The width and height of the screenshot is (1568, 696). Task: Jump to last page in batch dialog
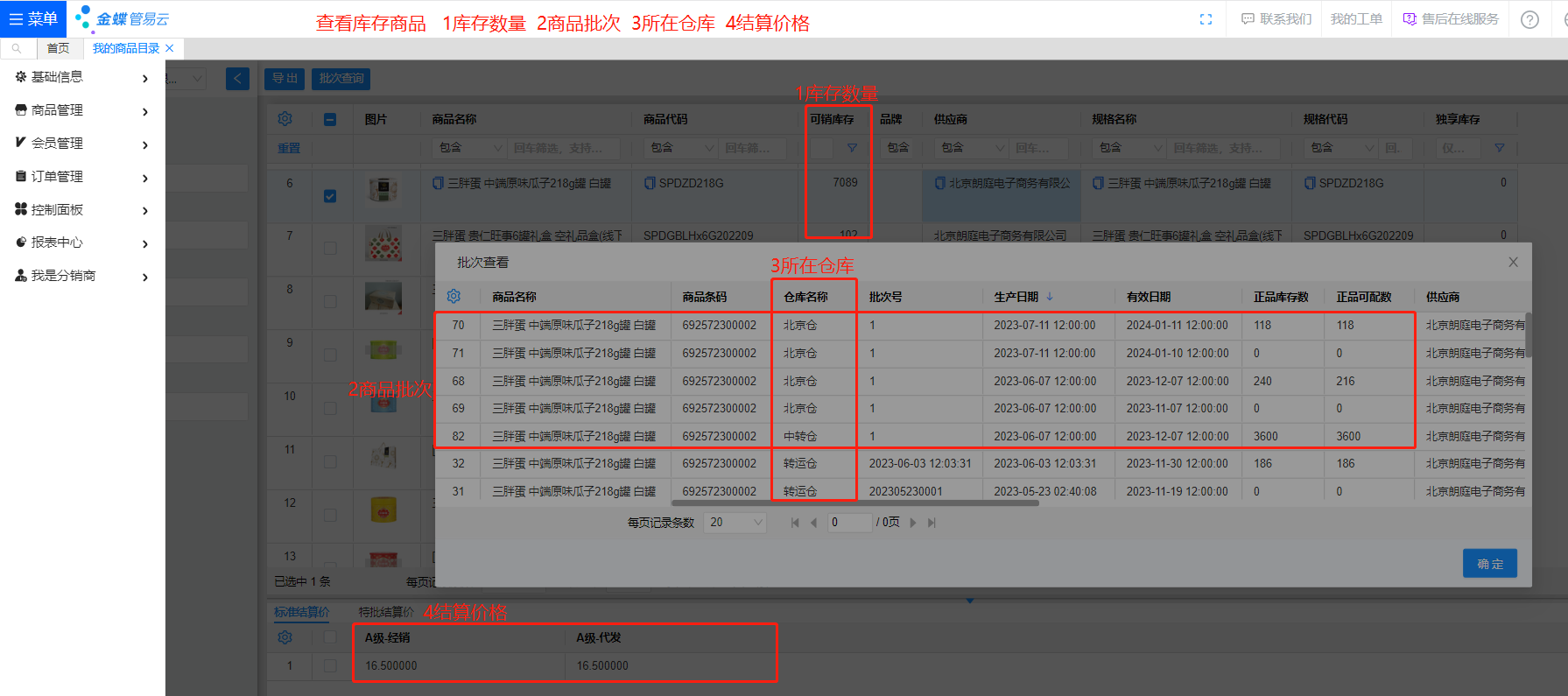pos(932,523)
